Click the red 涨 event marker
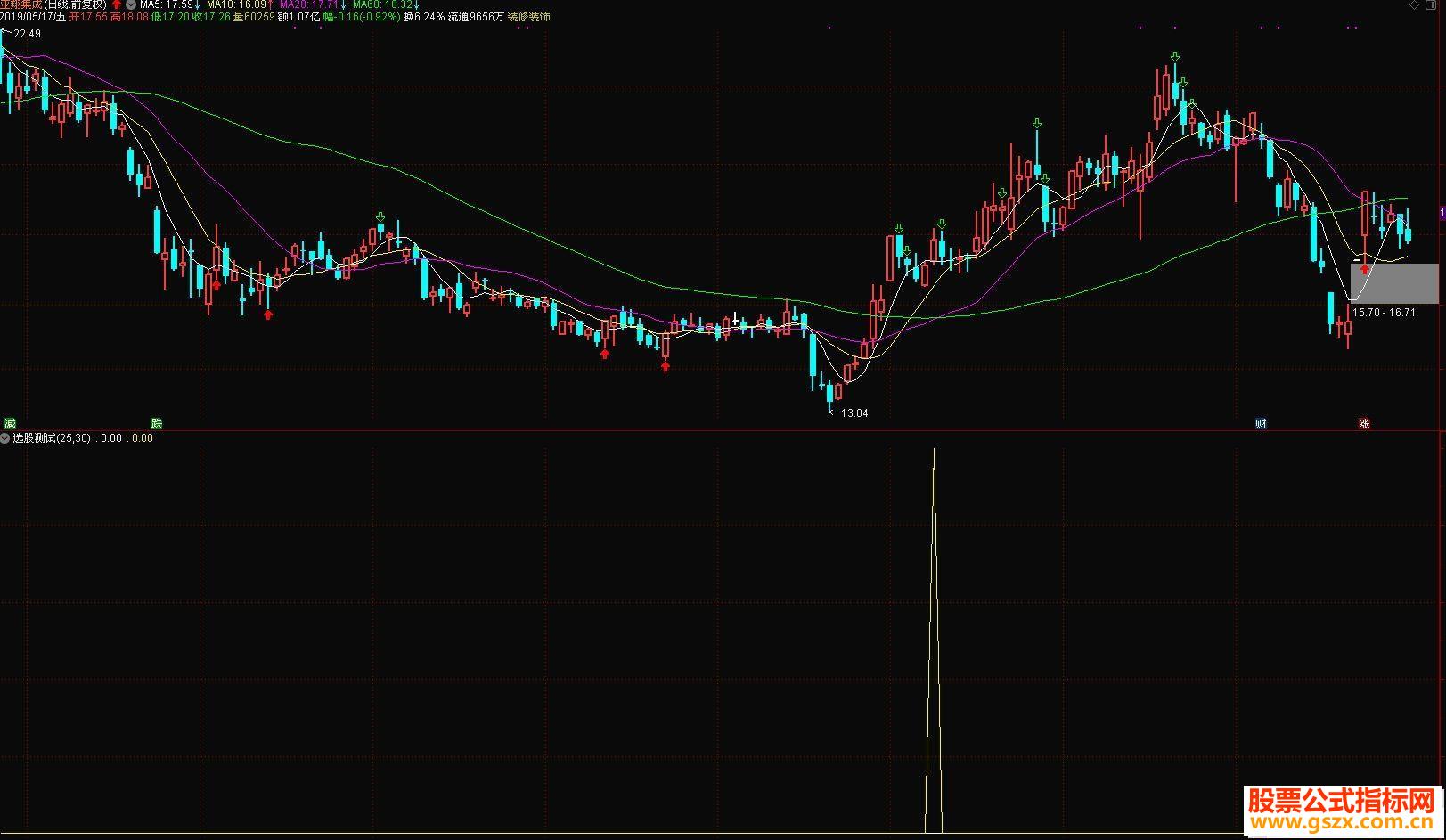The width and height of the screenshot is (1446, 840). [1364, 424]
